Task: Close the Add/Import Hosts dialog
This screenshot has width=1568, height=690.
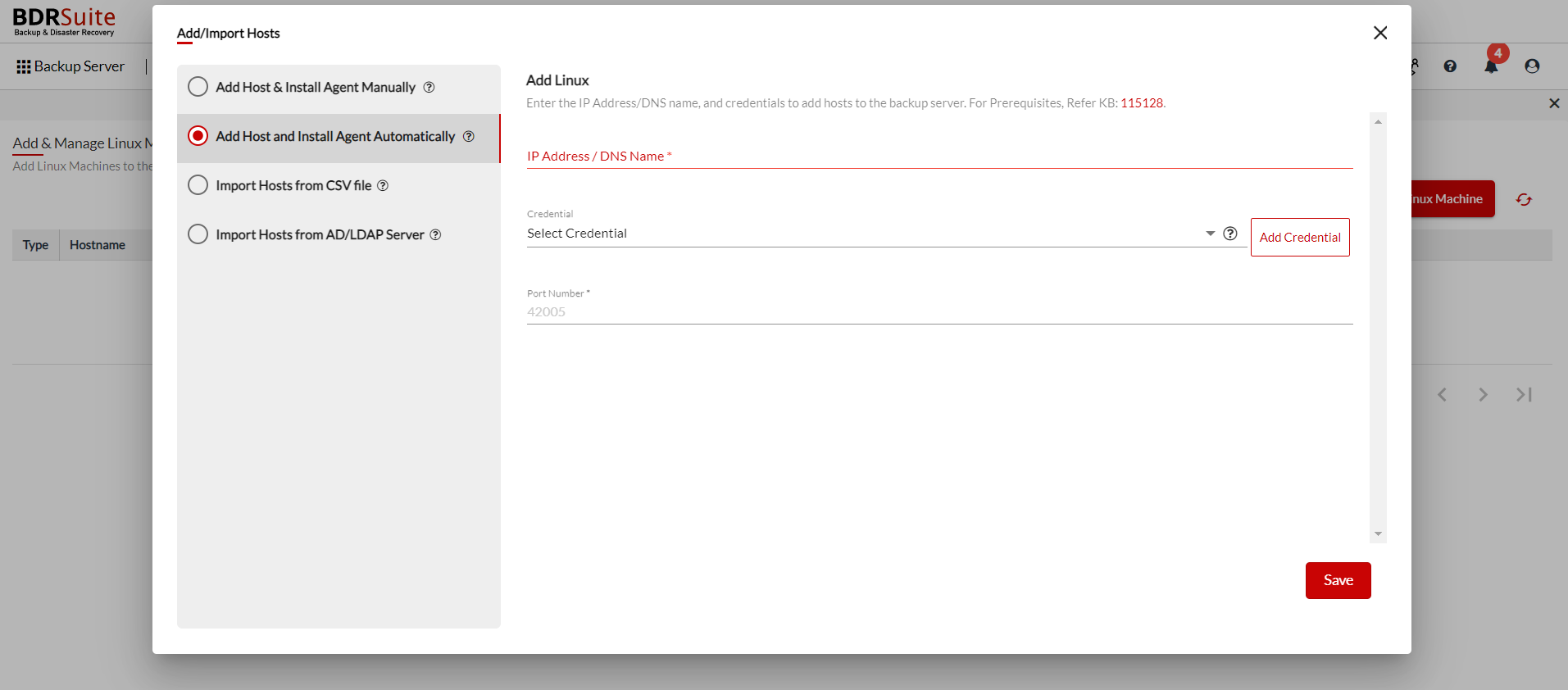Action: [1380, 33]
